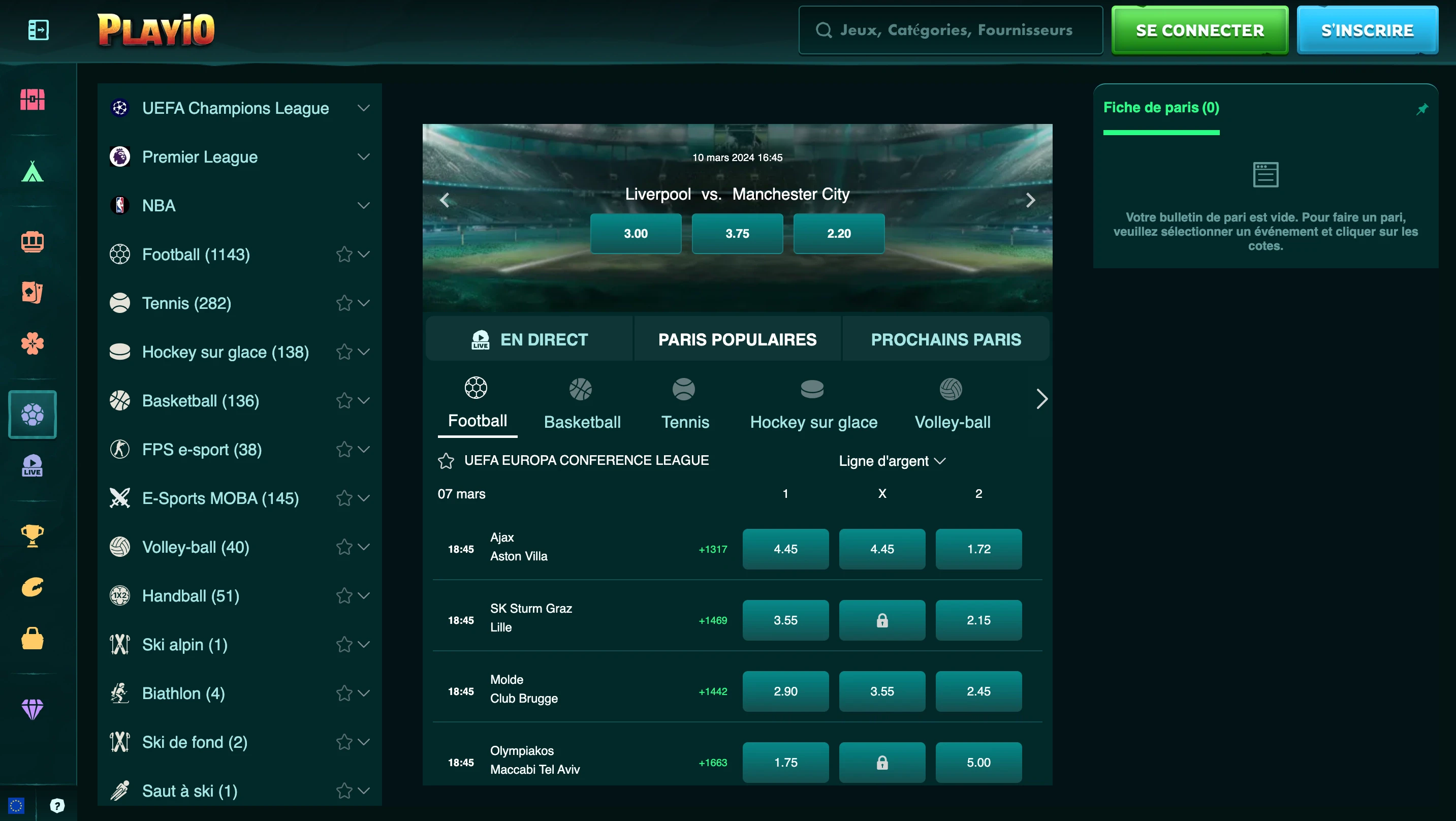This screenshot has height=821, width=1456.
Task: Expand Ski alpin (1) chevron
Action: [x=363, y=645]
